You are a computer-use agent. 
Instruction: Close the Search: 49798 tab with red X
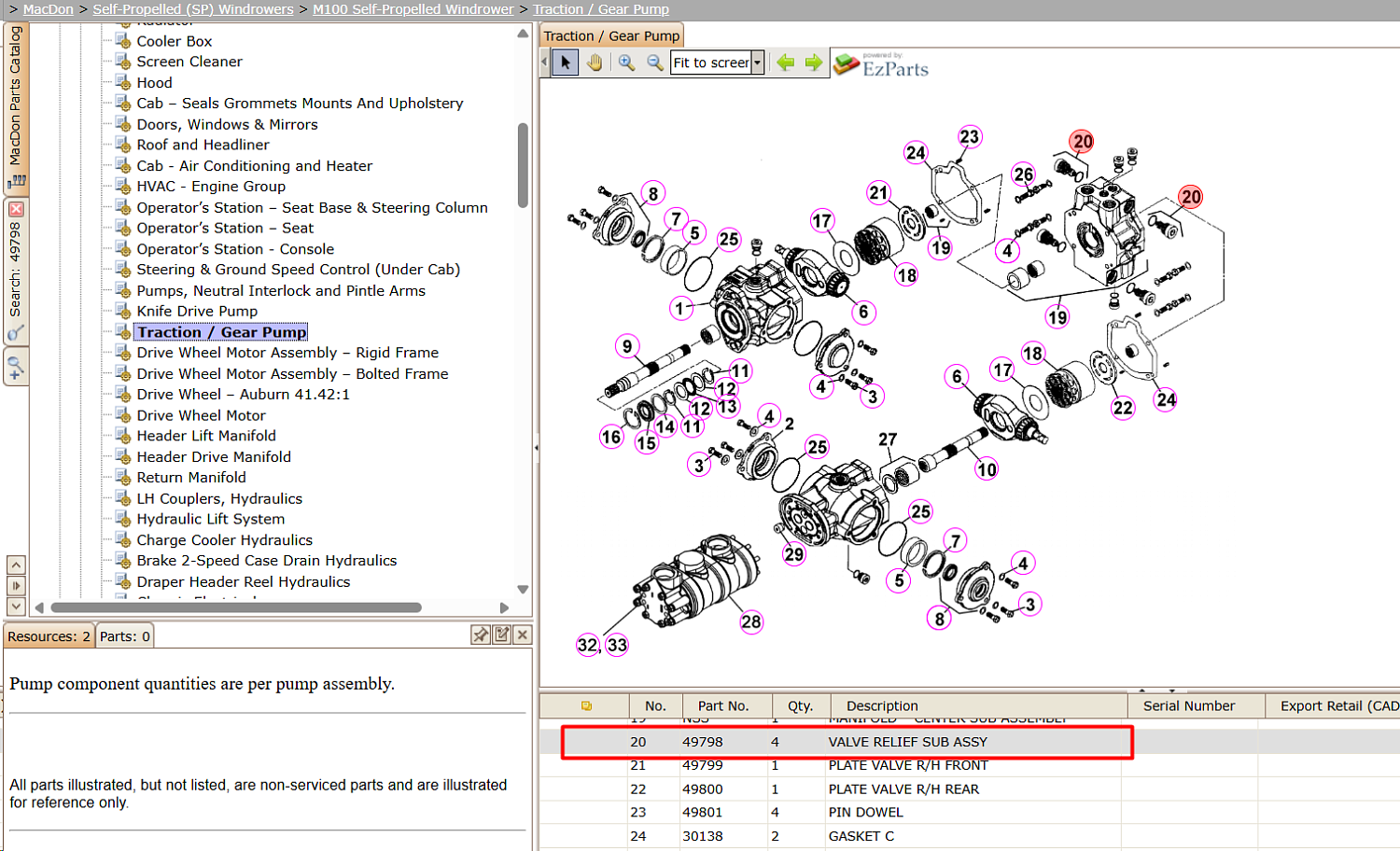pyautogui.click(x=16, y=209)
